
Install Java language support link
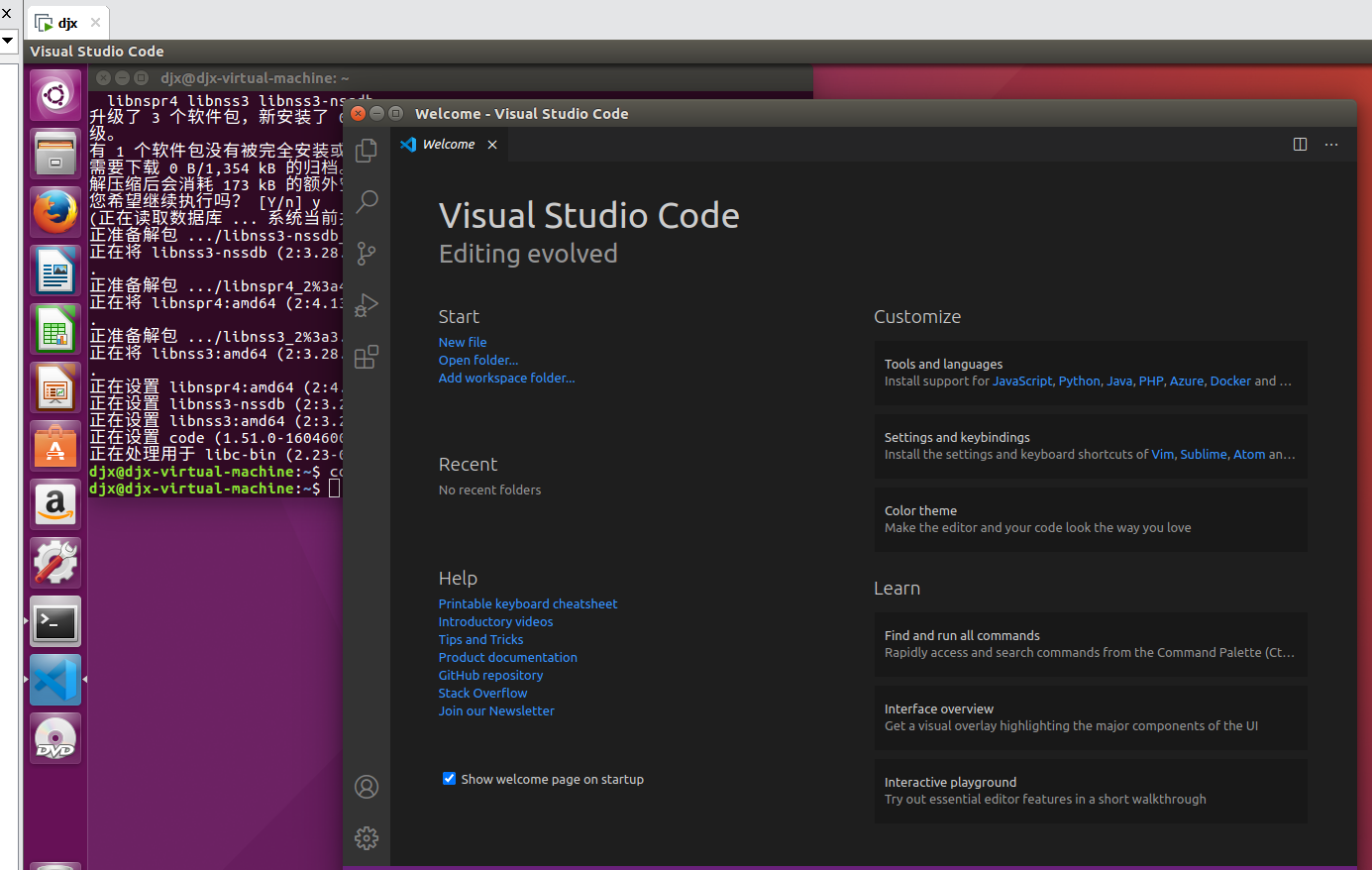(1119, 381)
